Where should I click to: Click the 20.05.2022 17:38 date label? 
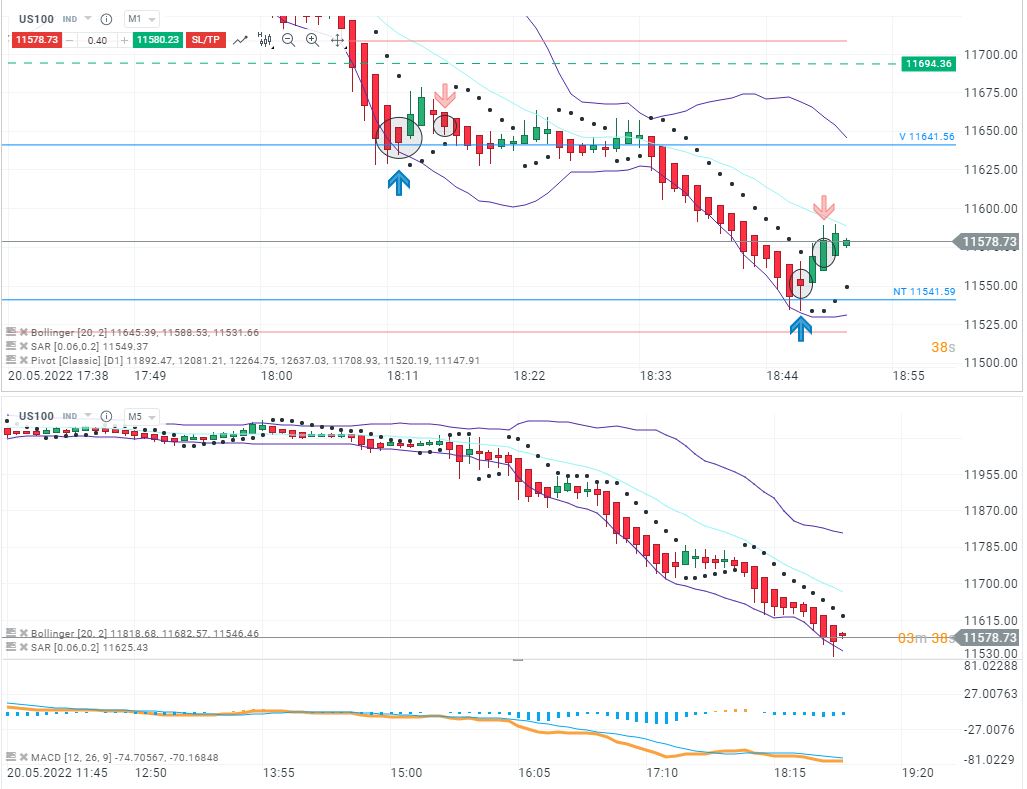(x=58, y=376)
